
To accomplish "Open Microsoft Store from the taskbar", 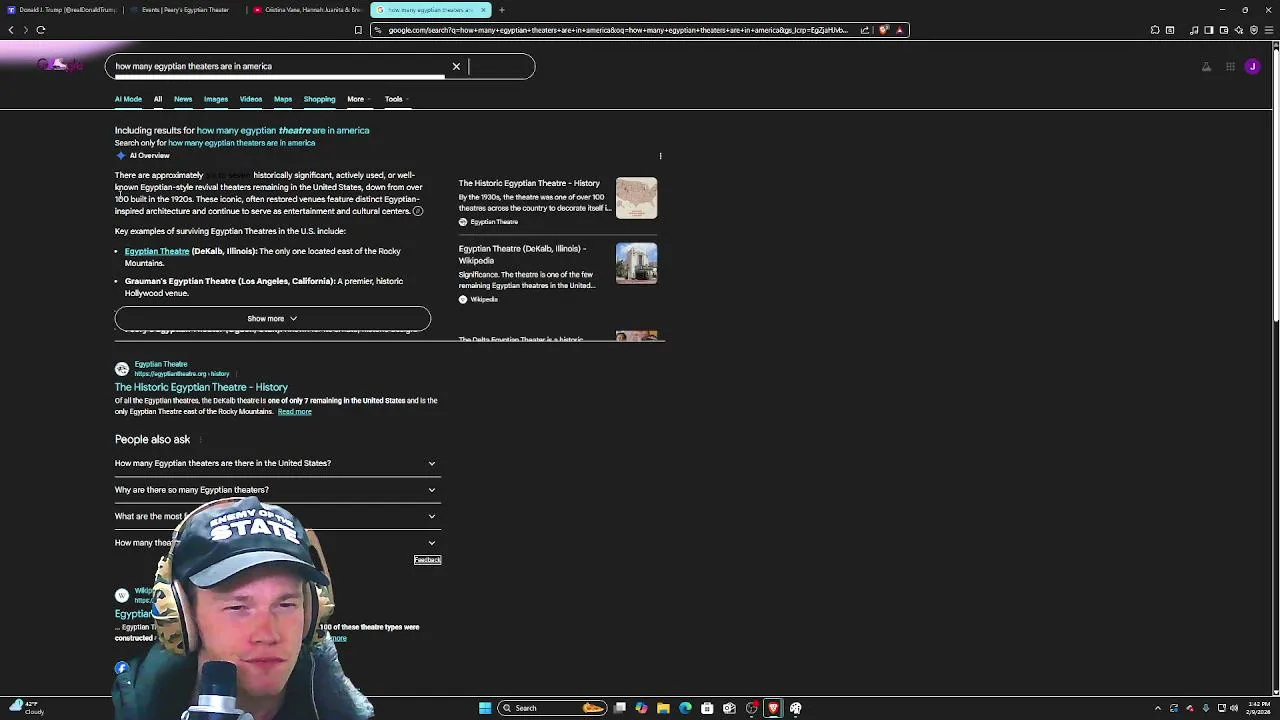I will 707,708.
